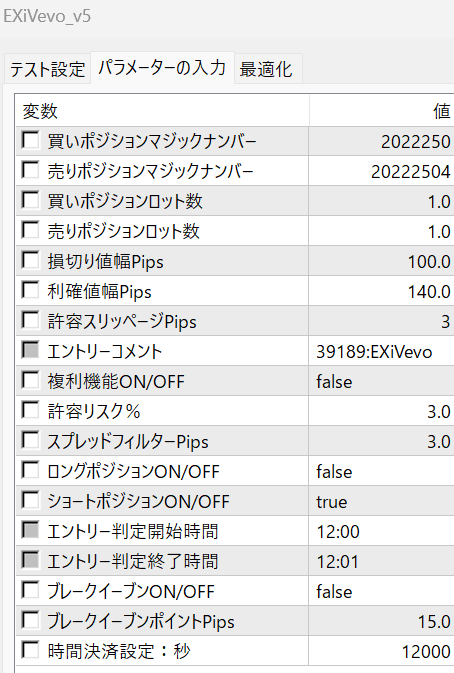Select the false value of ロングポジションON/OFF
454x673 pixels.
tap(381, 471)
